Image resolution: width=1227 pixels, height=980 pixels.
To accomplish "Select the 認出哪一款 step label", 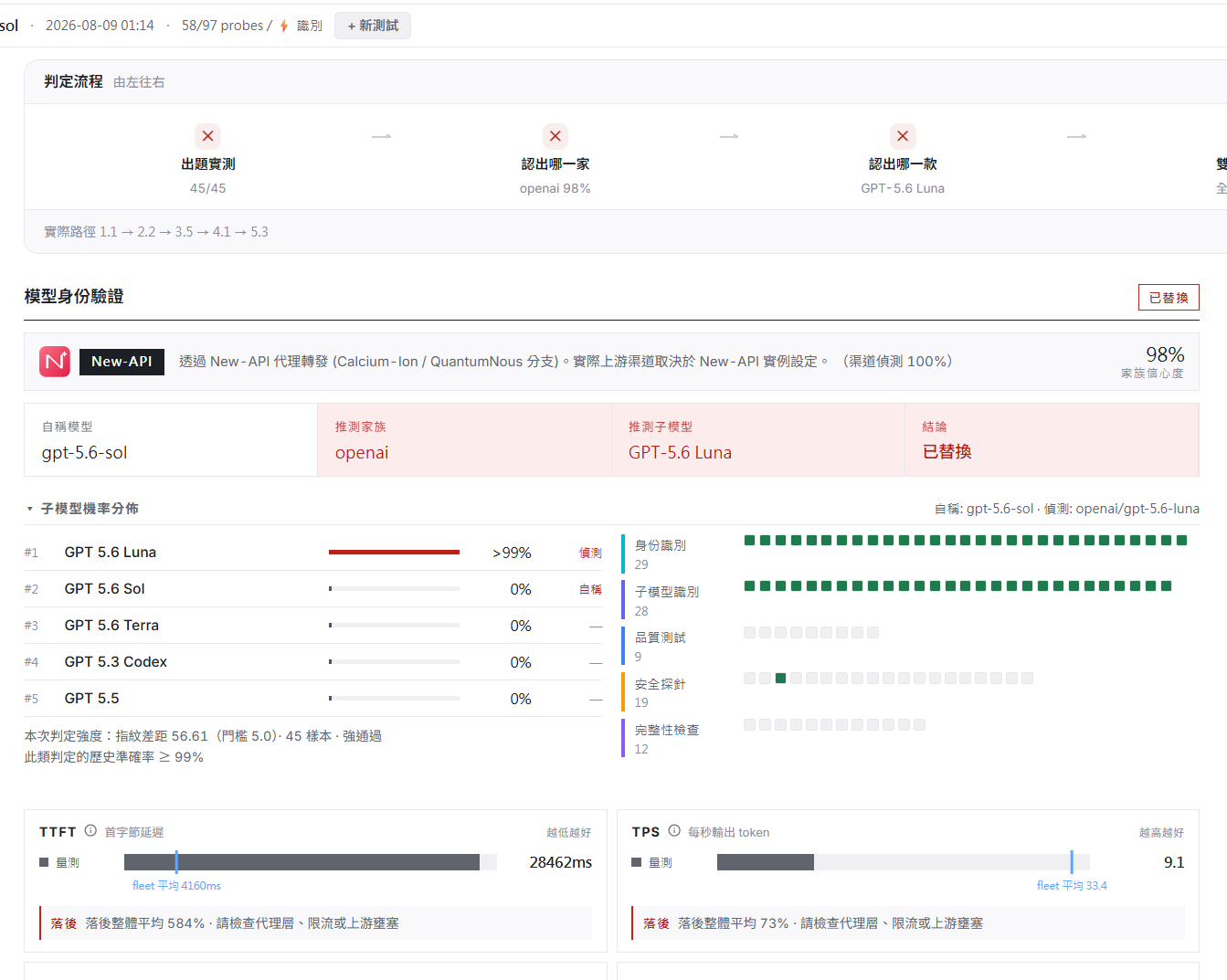I will point(903,164).
